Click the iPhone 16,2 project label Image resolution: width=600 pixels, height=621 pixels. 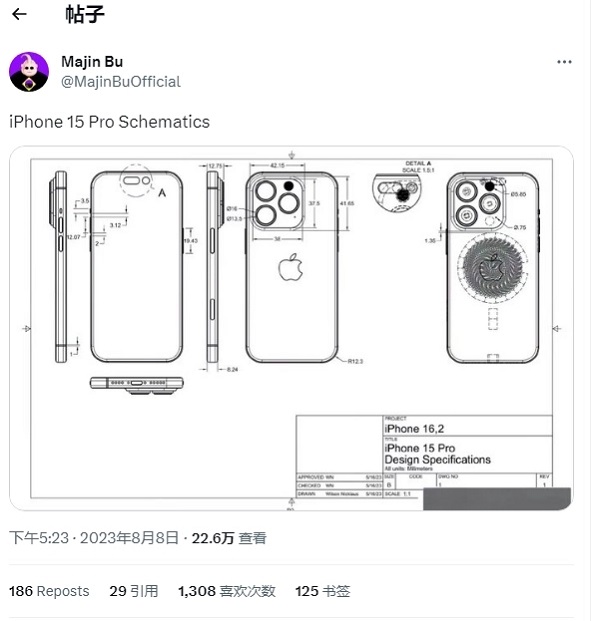tap(415, 428)
